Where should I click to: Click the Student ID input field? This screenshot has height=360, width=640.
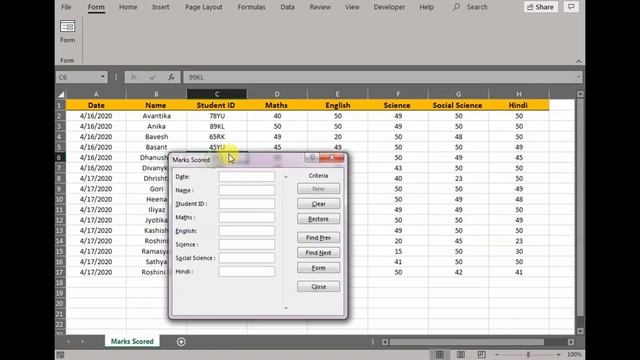click(247, 204)
